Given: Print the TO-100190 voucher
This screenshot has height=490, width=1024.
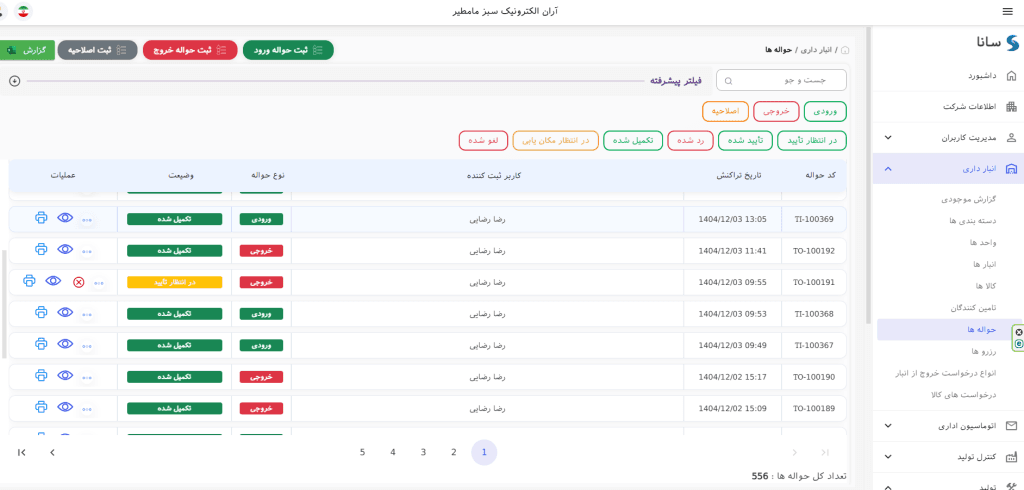Looking at the screenshot, I should tap(41, 375).
